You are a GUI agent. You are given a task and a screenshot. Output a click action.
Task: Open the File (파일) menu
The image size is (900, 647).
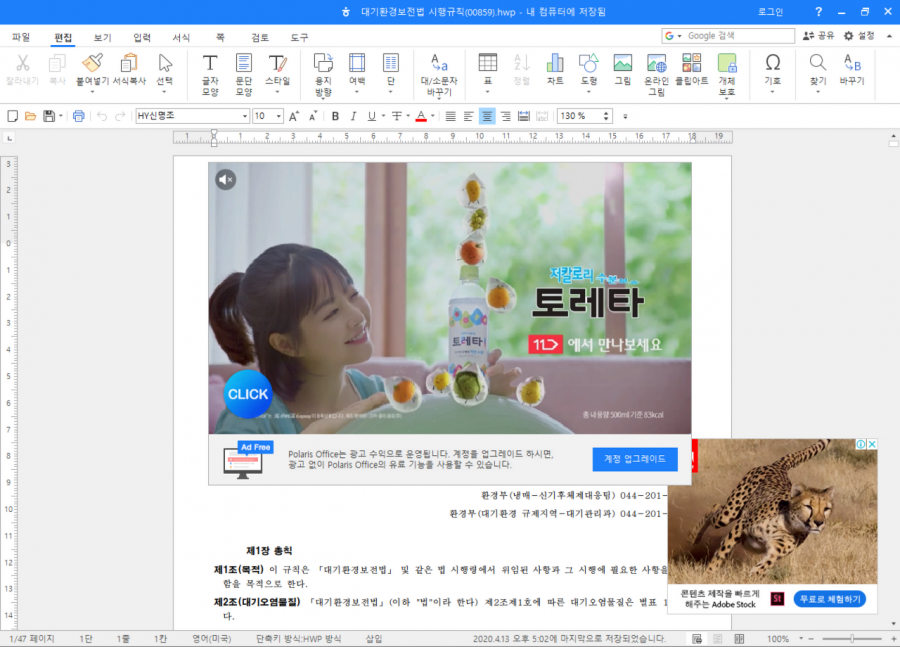pos(21,37)
